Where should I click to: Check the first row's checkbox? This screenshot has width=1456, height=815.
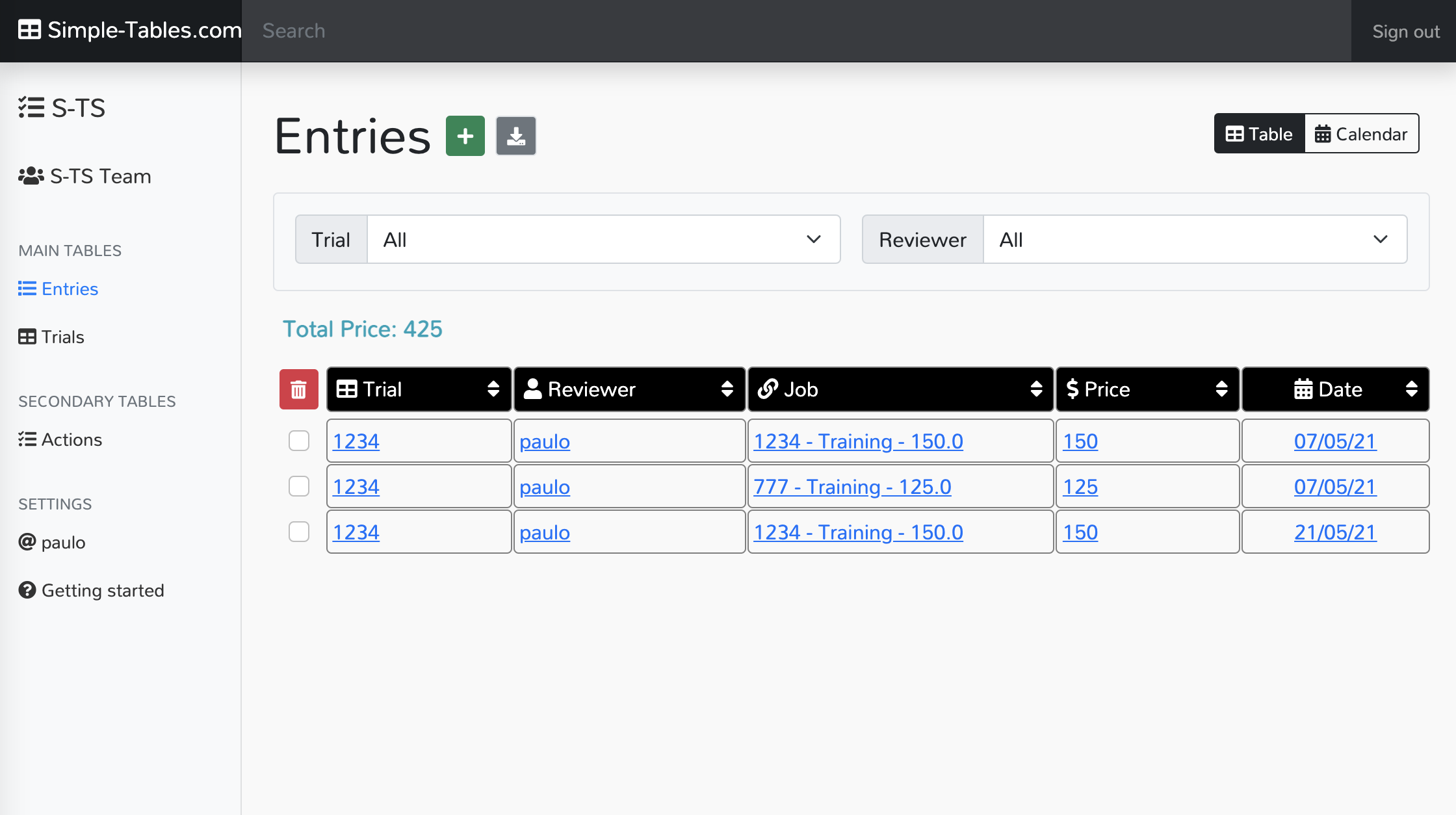click(298, 440)
